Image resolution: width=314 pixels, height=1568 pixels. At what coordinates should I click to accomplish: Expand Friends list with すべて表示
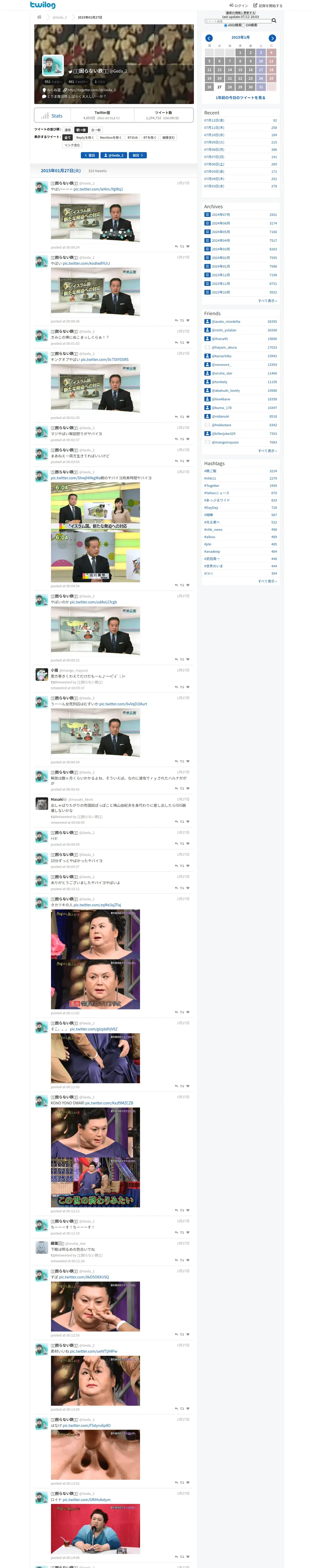coord(267,451)
